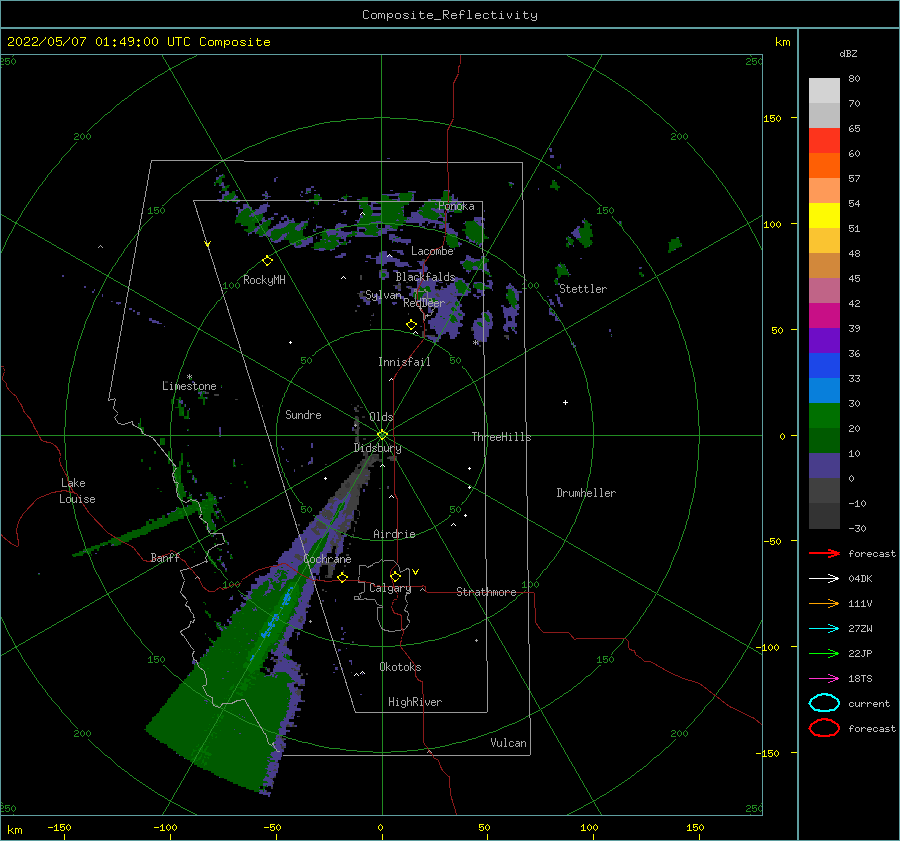Click the Cochrane label
The image size is (900, 841).
(327, 559)
